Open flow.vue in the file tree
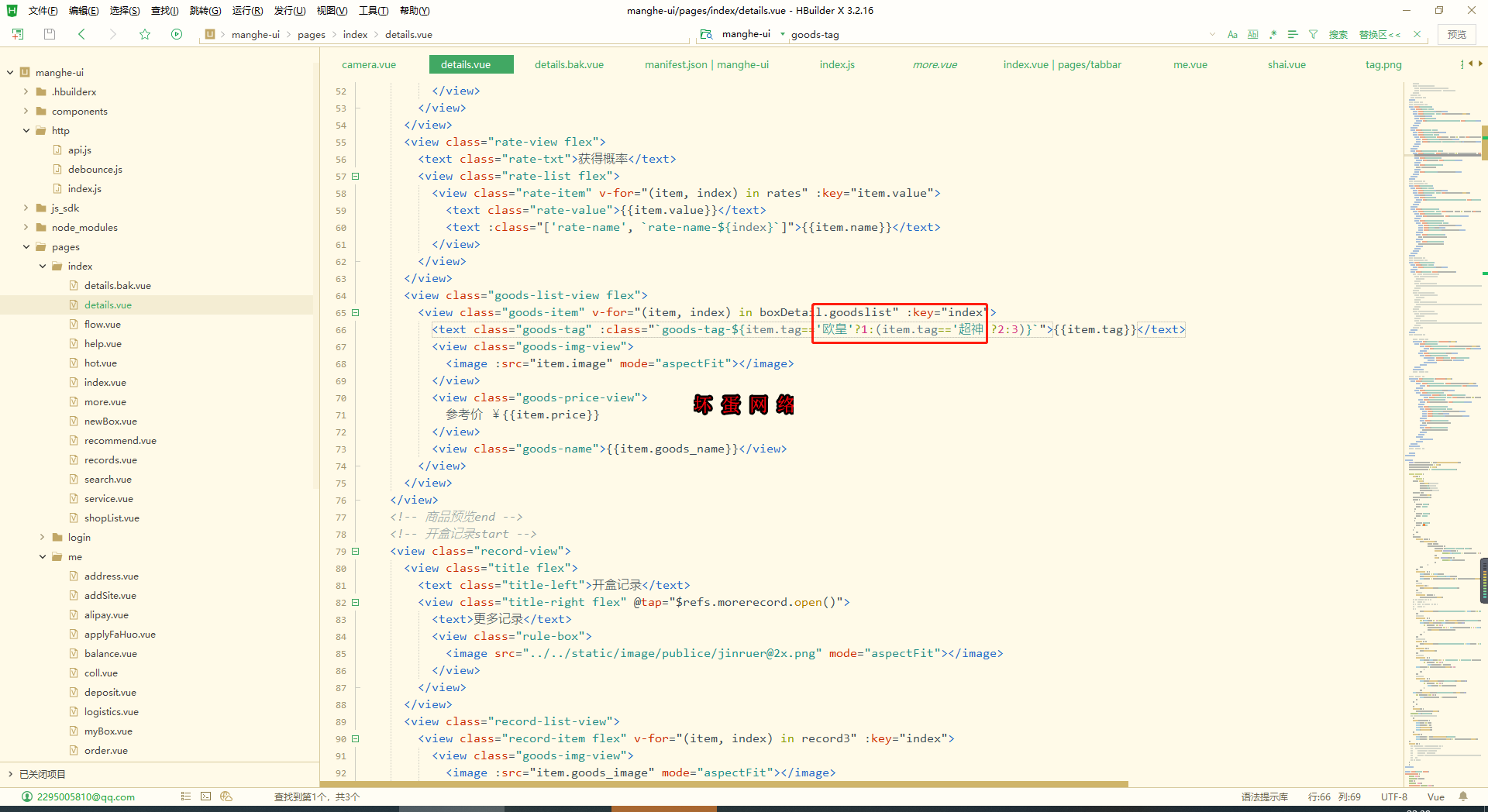Viewport: 1488px width, 812px height. (102, 324)
